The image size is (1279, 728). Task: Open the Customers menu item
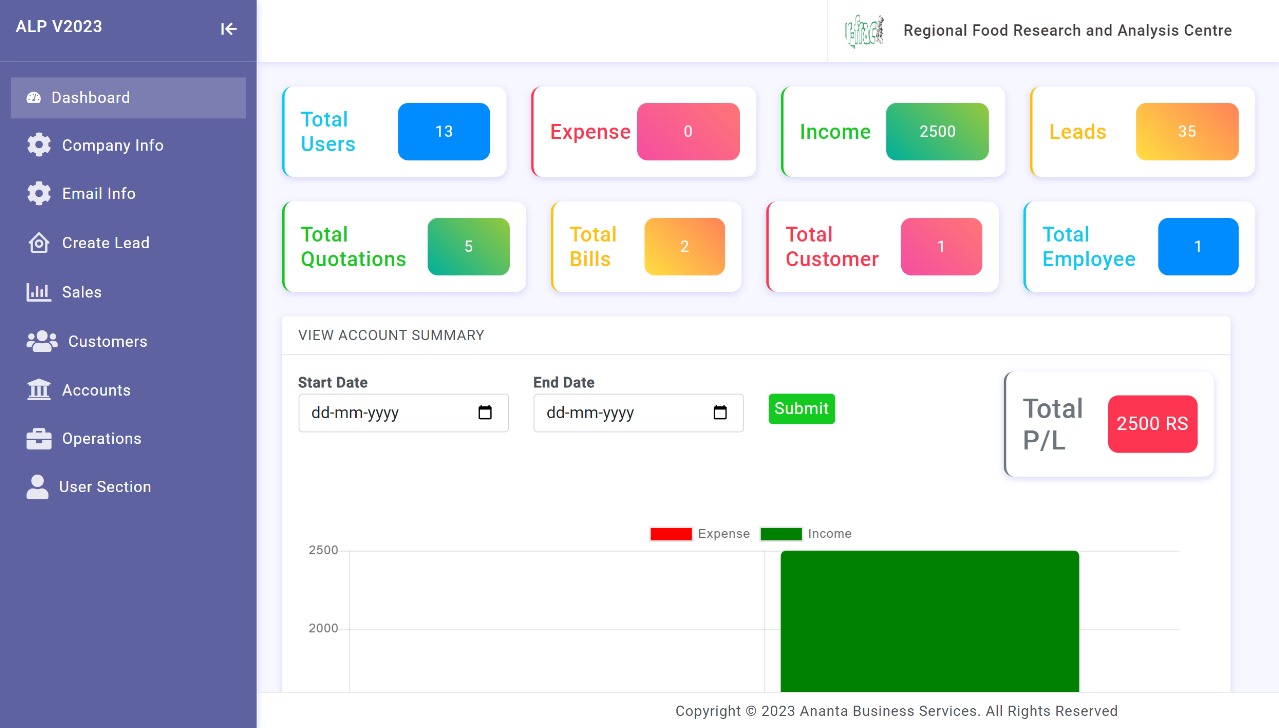[x=128, y=341]
